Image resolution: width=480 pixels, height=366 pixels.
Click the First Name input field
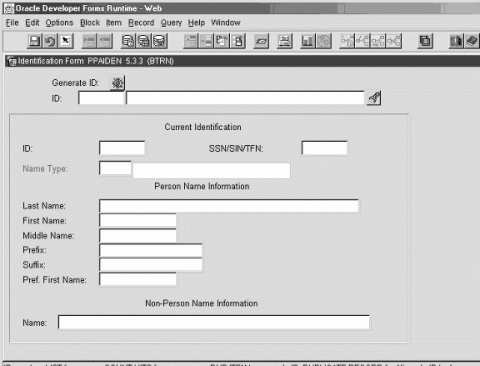[x=138, y=220]
